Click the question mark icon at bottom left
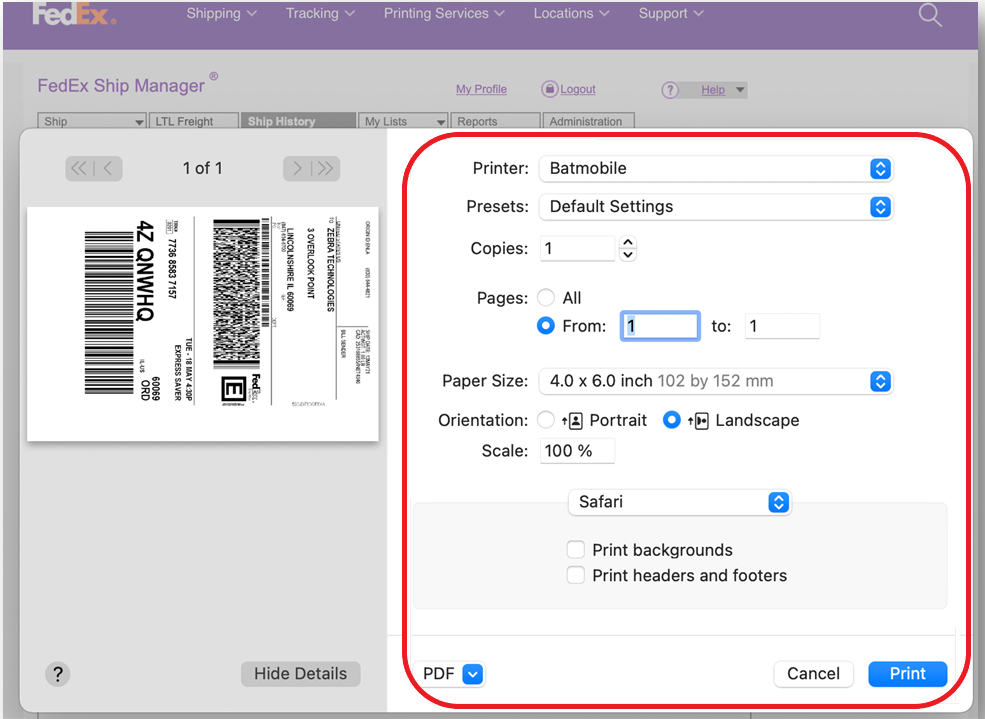Image resolution: width=985 pixels, height=719 pixels. click(x=57, y=674)
